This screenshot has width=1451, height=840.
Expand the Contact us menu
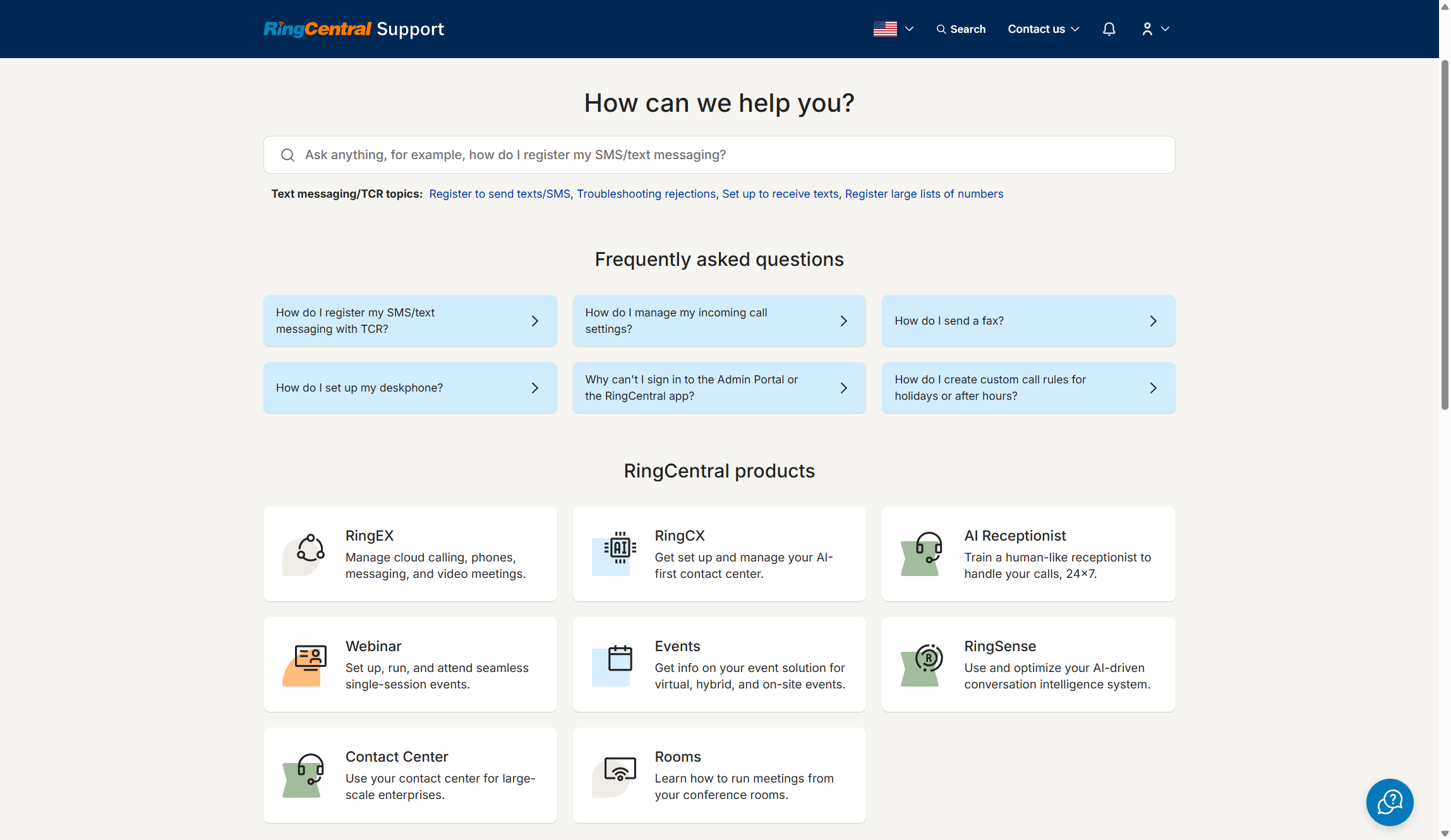pos(1043,29)
